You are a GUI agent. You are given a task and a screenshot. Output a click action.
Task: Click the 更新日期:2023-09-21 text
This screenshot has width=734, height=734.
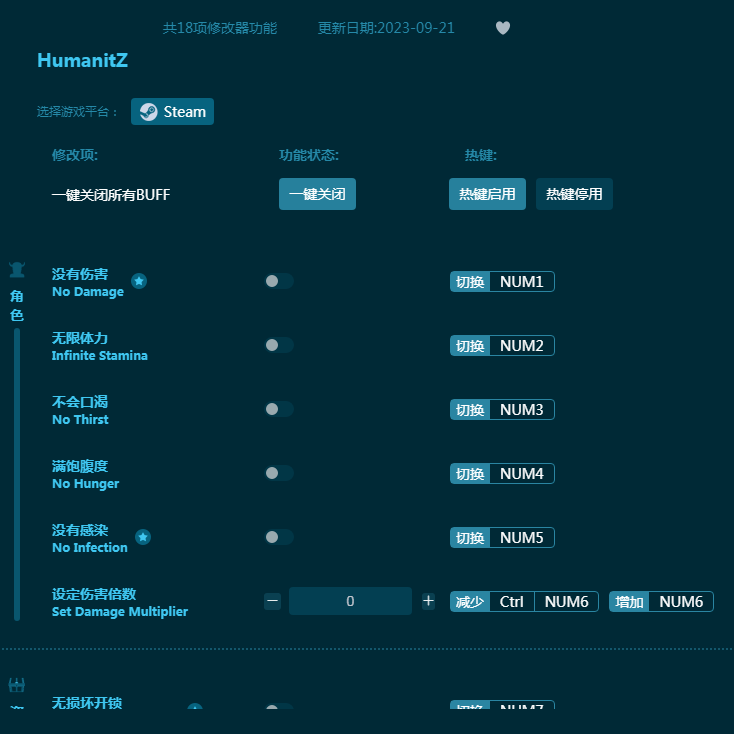tap(386, 28)
